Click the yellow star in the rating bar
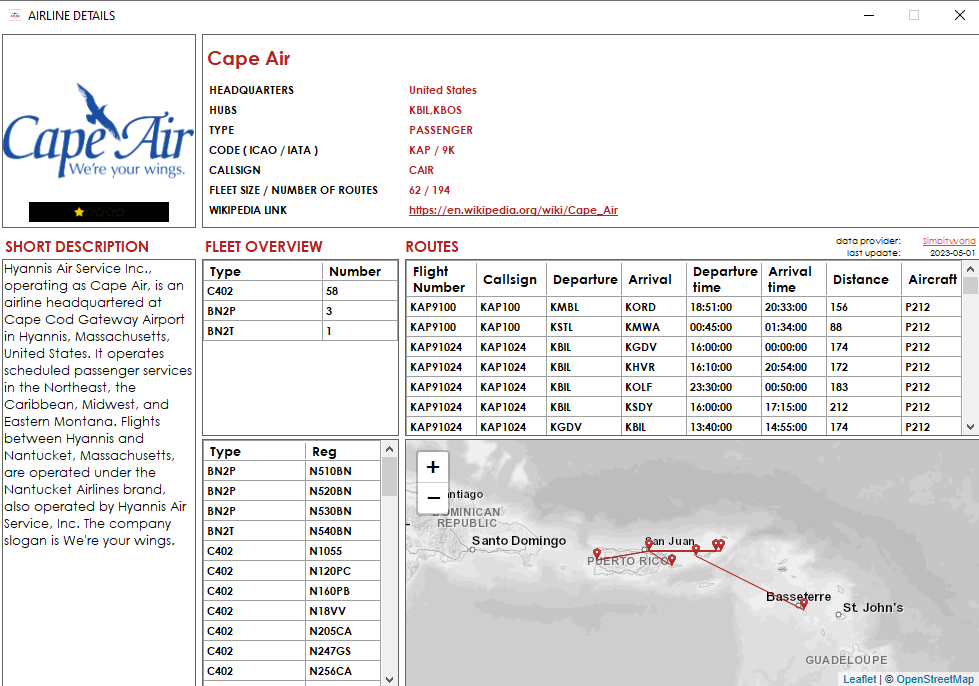The image size is (979, 686). point(79,212)
